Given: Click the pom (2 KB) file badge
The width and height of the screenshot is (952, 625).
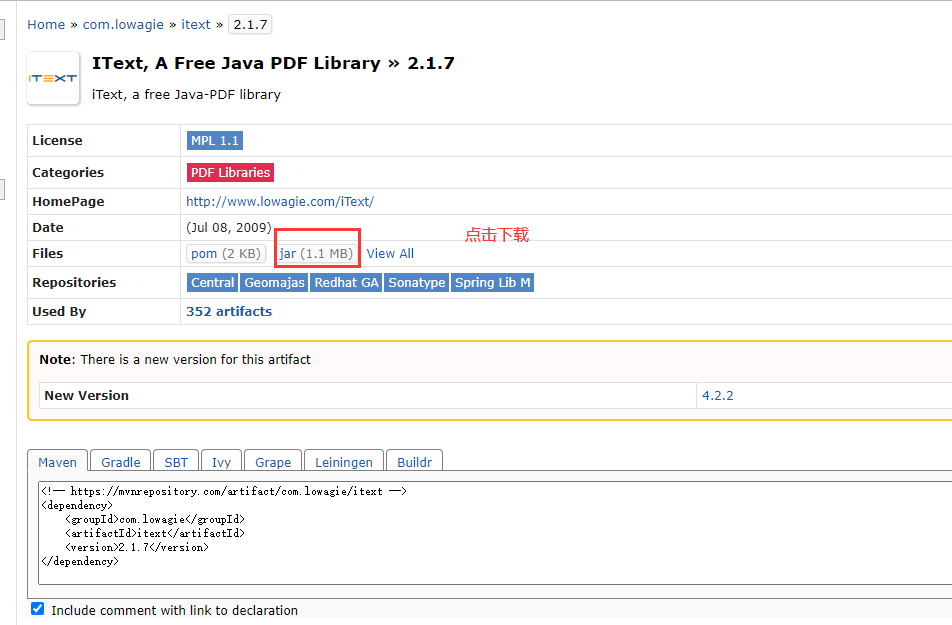Looking at the screenshot, I should pos(225,253).
